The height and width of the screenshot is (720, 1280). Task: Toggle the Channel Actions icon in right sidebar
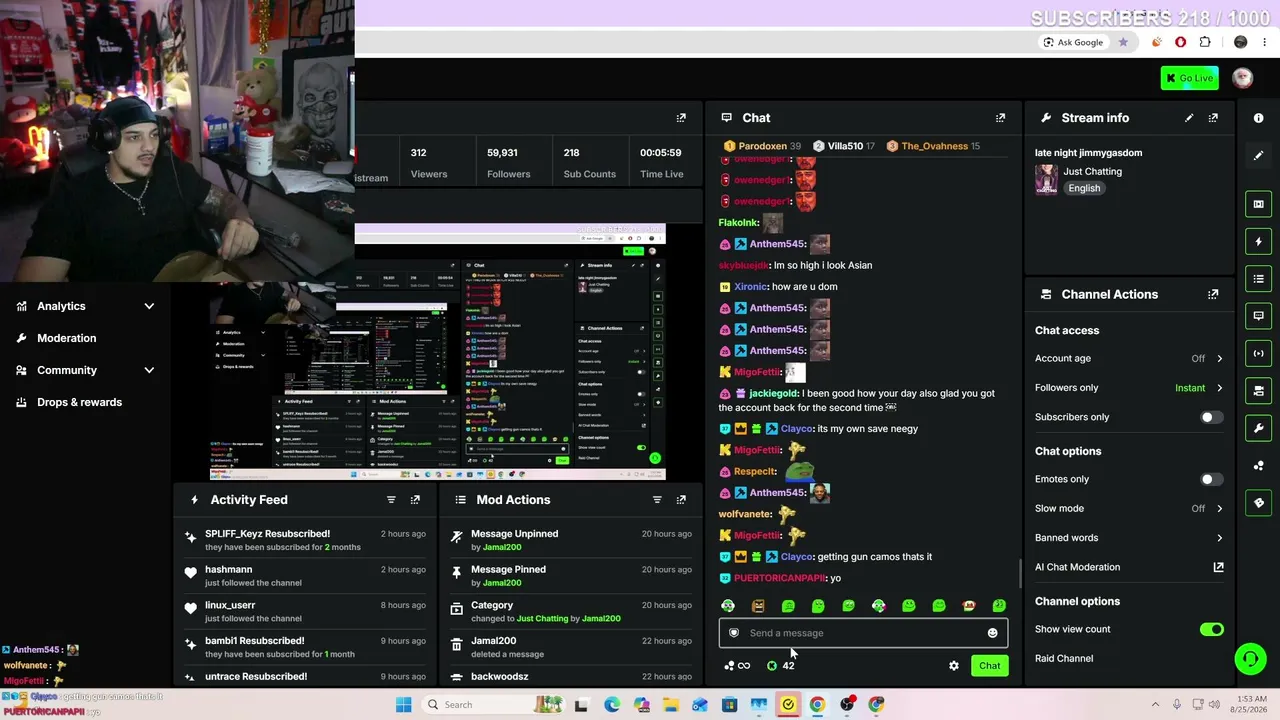pyautogui.click(x=1258, y=391)
